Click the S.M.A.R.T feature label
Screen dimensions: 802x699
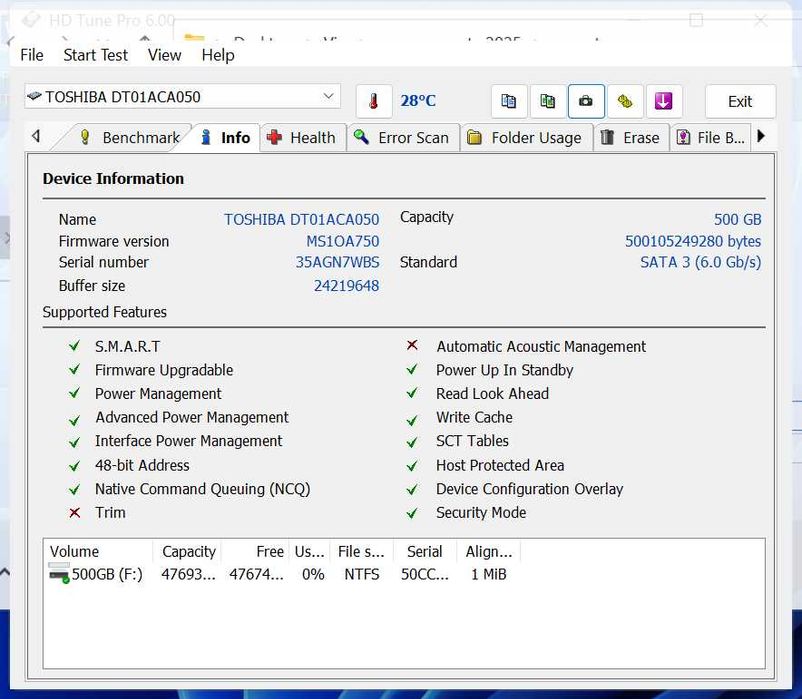point(127,347)
